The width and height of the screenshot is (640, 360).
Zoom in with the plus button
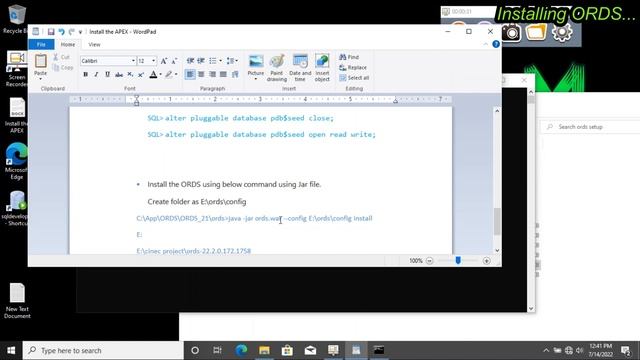487,260
